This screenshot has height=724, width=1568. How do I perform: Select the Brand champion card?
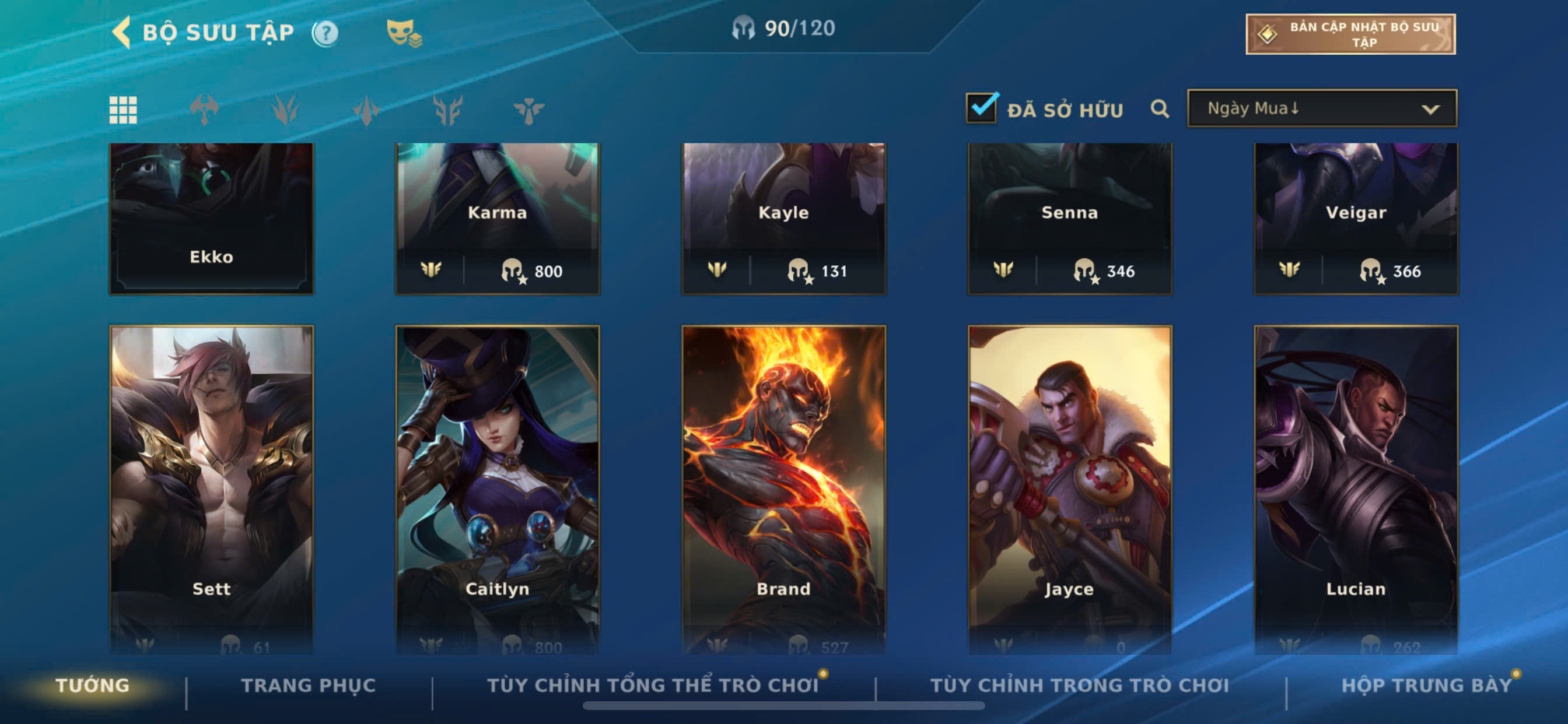pos(783,490)
